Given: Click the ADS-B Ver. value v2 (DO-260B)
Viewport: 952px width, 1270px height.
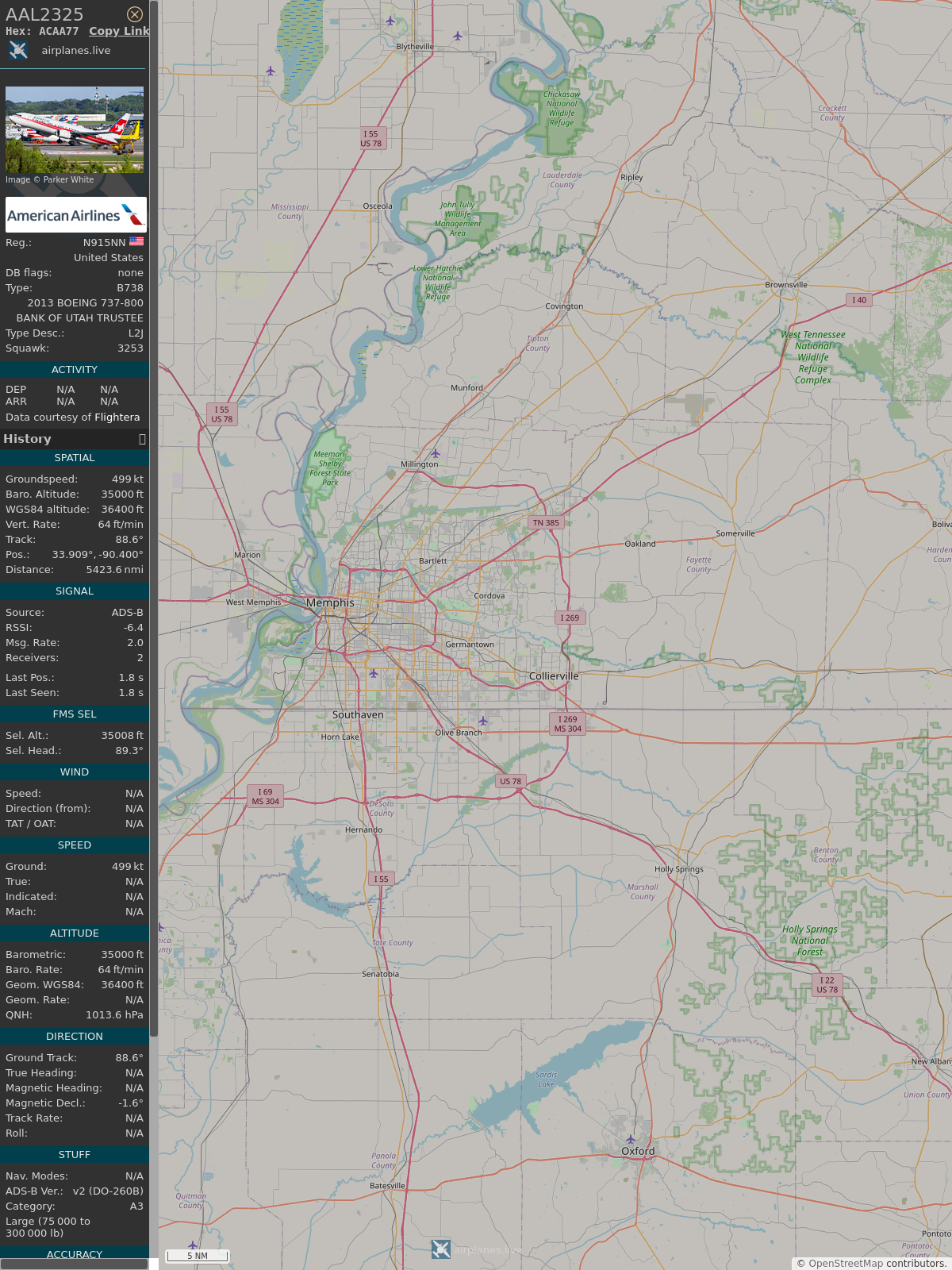Looking at the screenshot, I should [x=108, y=1191].
